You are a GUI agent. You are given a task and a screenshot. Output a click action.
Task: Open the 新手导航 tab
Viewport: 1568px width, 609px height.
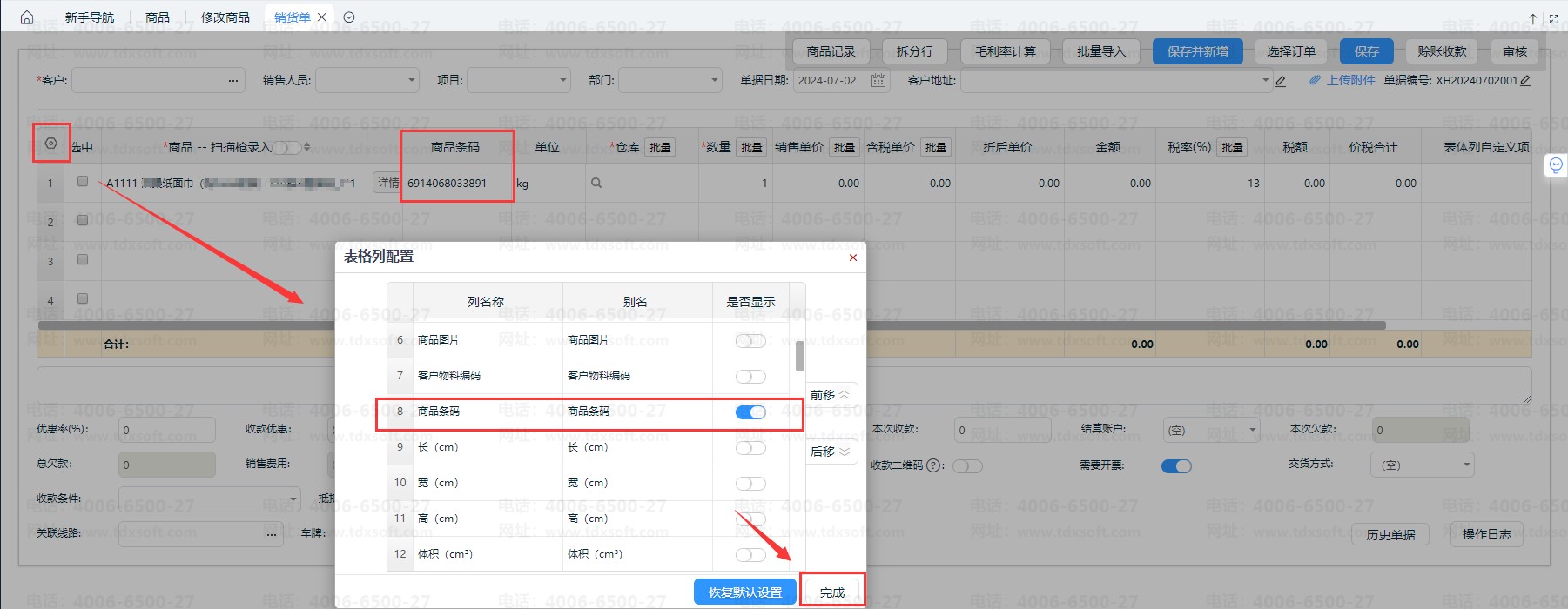90,17
